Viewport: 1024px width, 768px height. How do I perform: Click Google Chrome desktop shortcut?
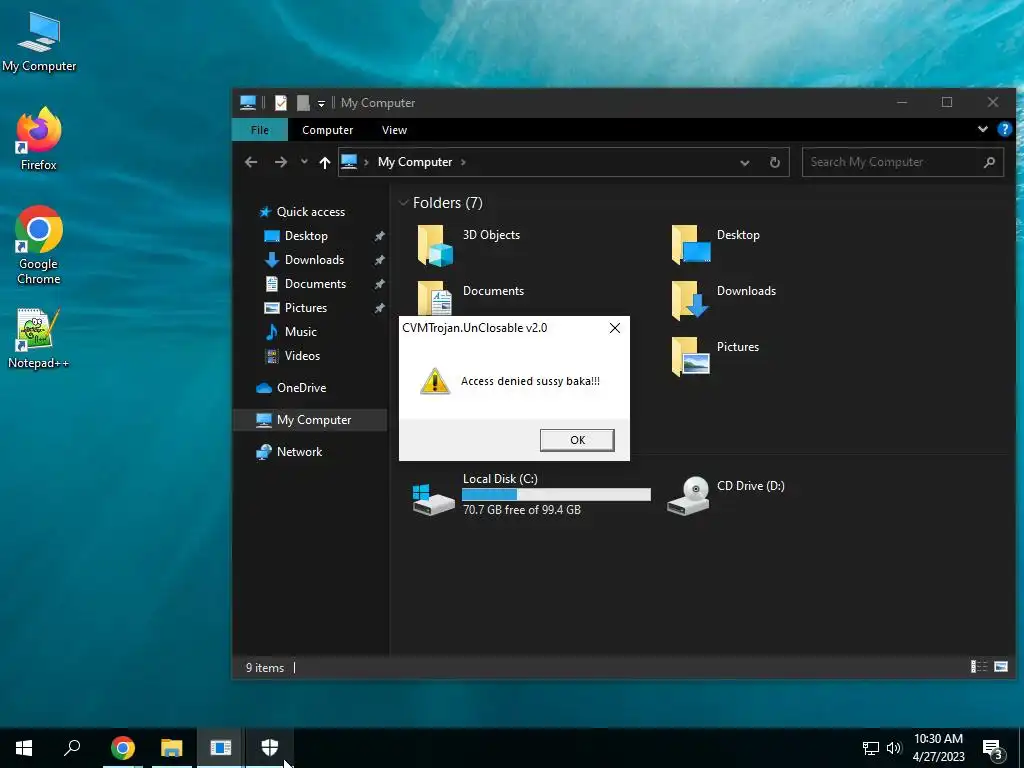tap(39, 246)
